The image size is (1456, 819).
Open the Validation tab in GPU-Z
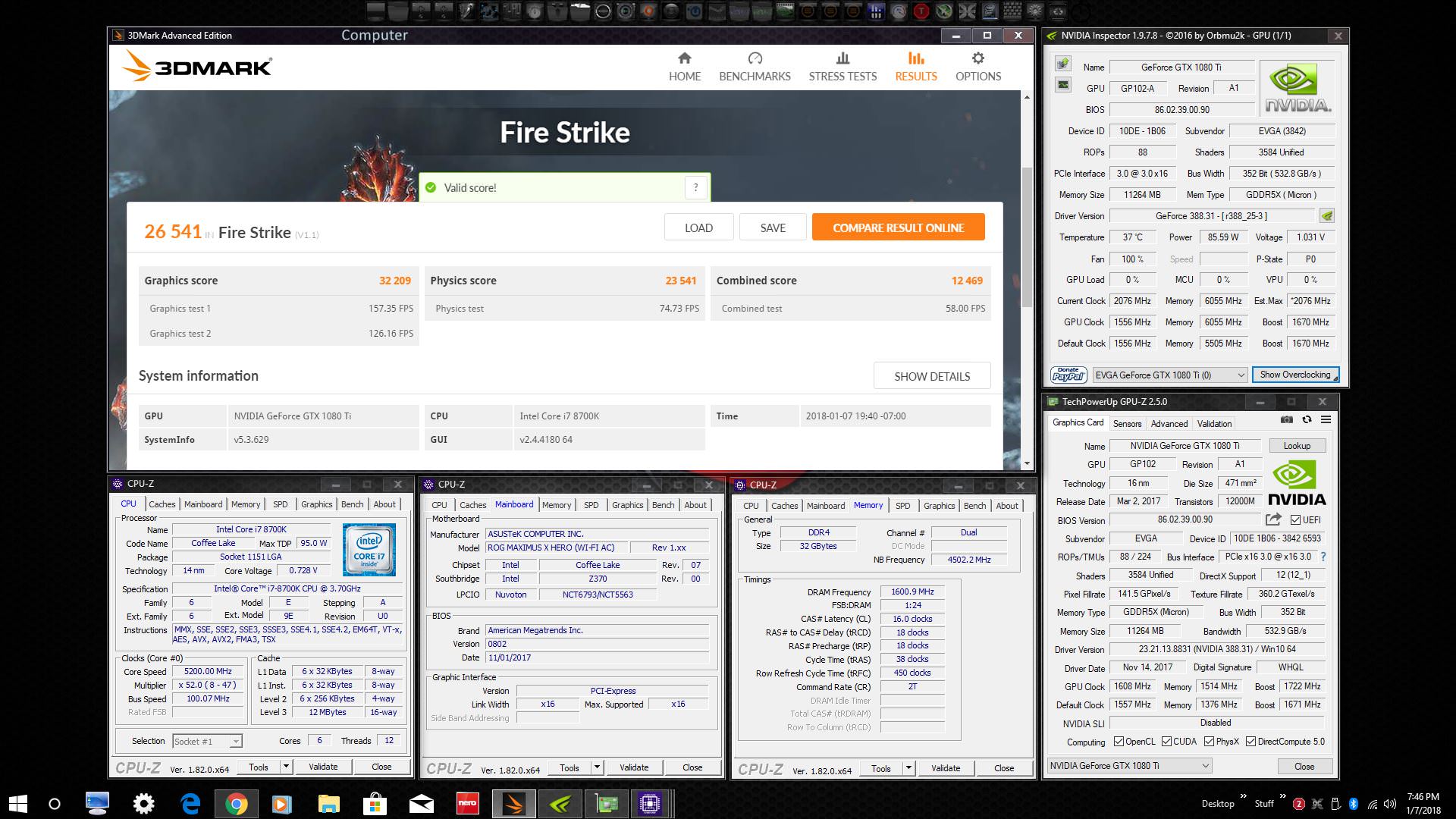point(1214,424)
